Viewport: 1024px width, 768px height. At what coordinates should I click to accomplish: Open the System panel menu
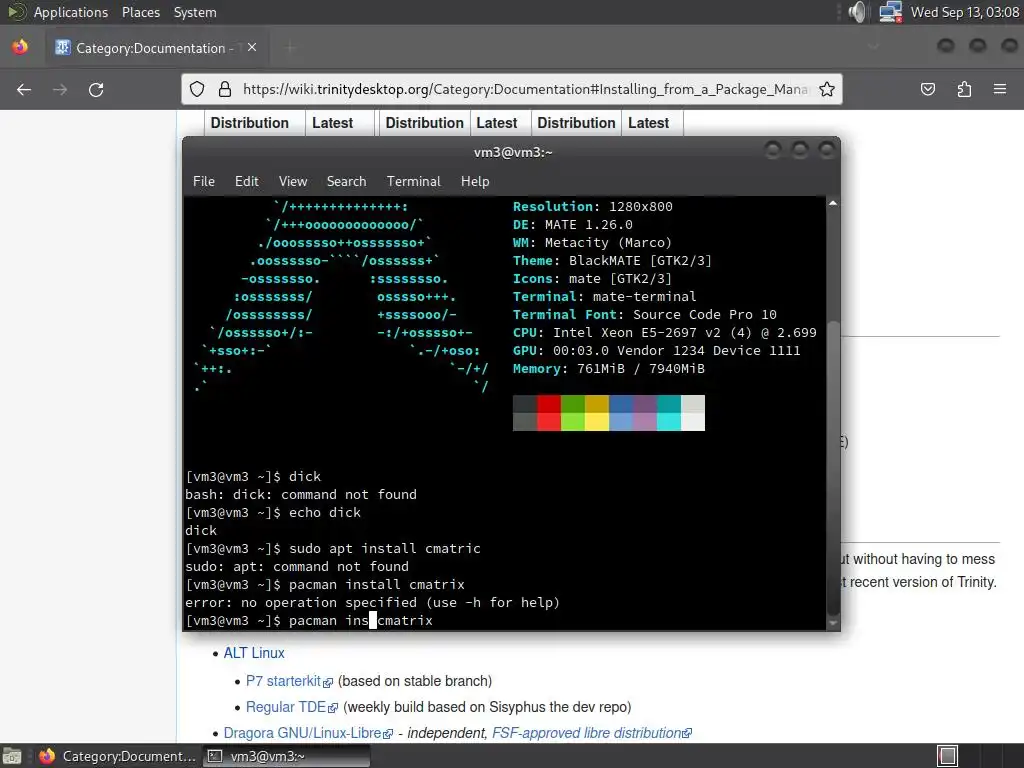(x=195, y=12)
